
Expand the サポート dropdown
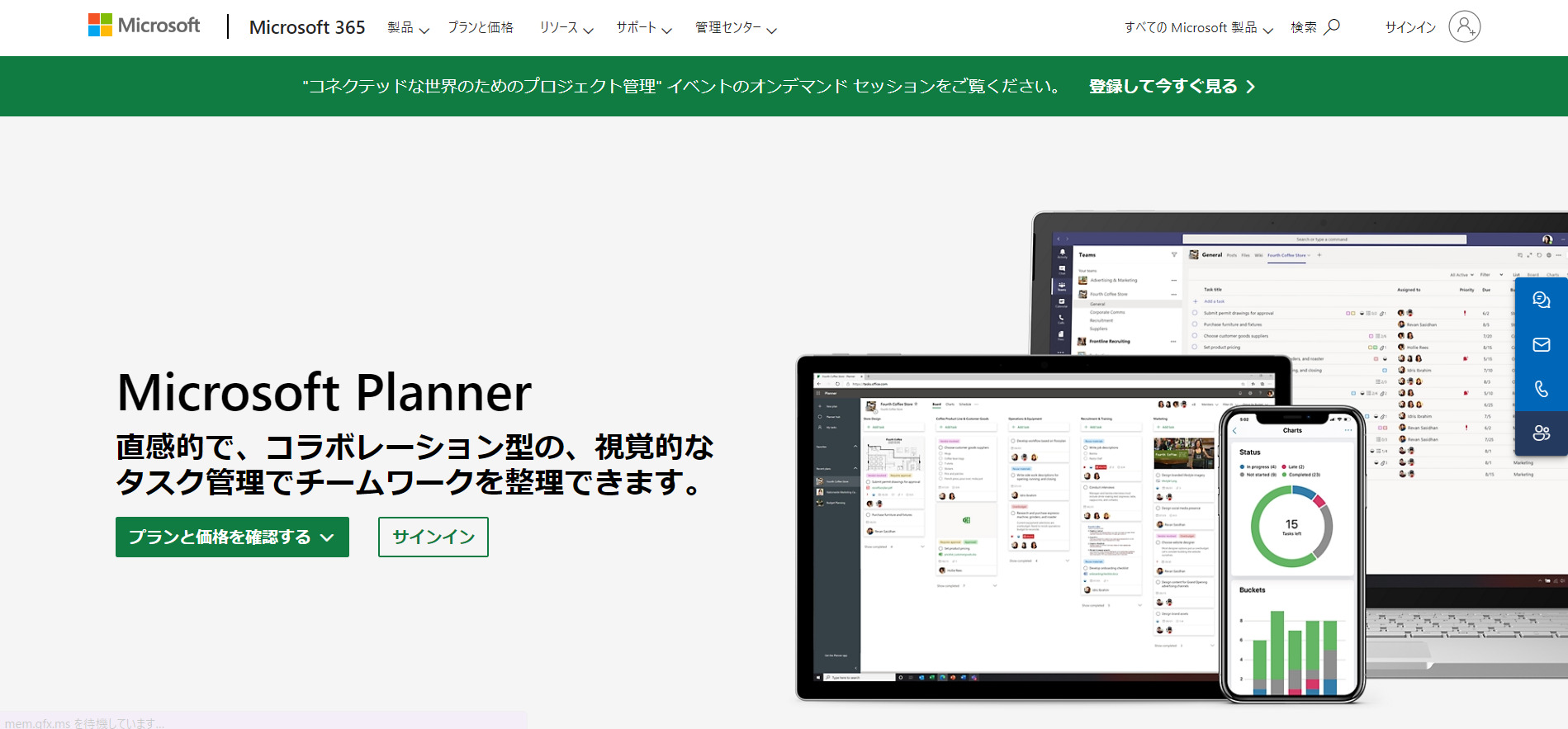(644, 28)
